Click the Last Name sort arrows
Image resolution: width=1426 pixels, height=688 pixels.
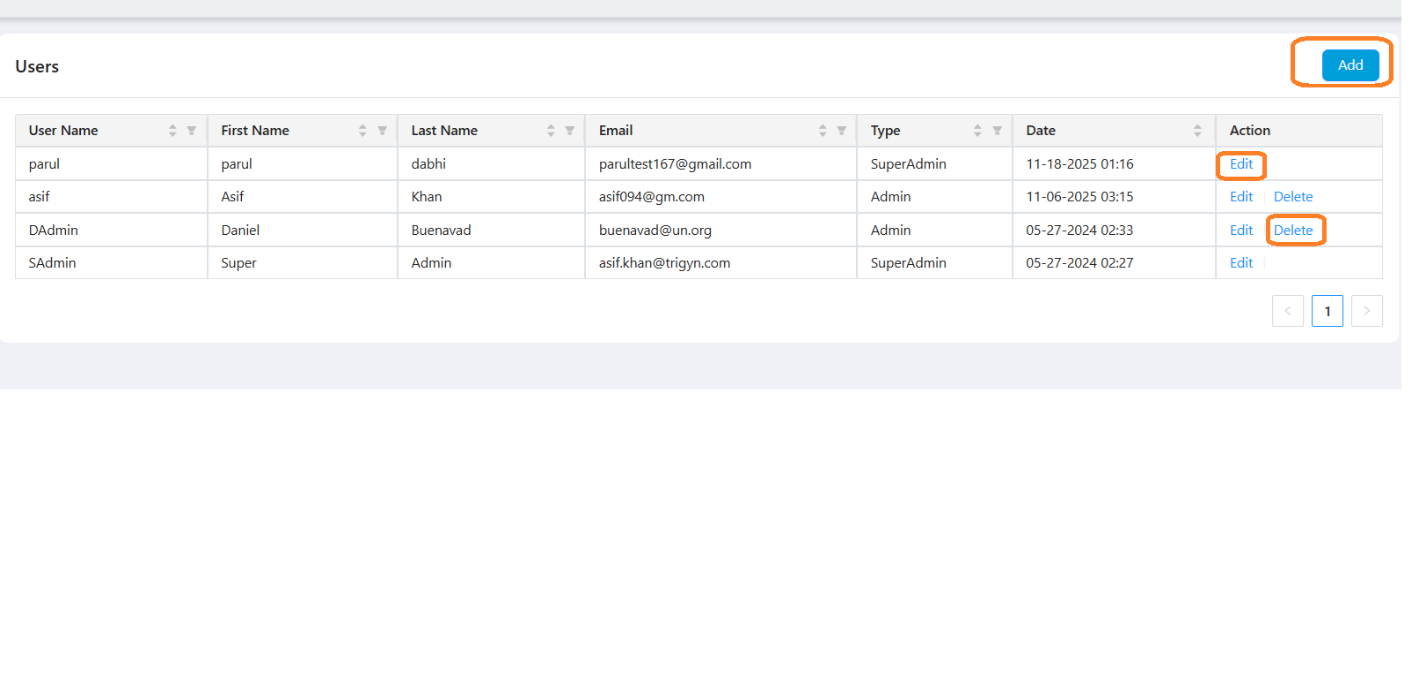[x=551, y=131]
